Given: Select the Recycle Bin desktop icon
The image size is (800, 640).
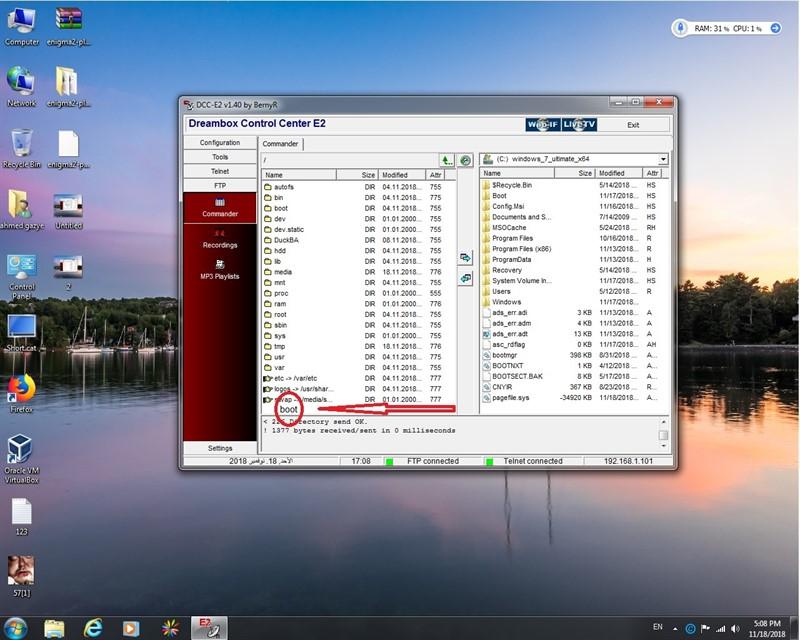Looking at the screenshot, I should coord(22,149).
